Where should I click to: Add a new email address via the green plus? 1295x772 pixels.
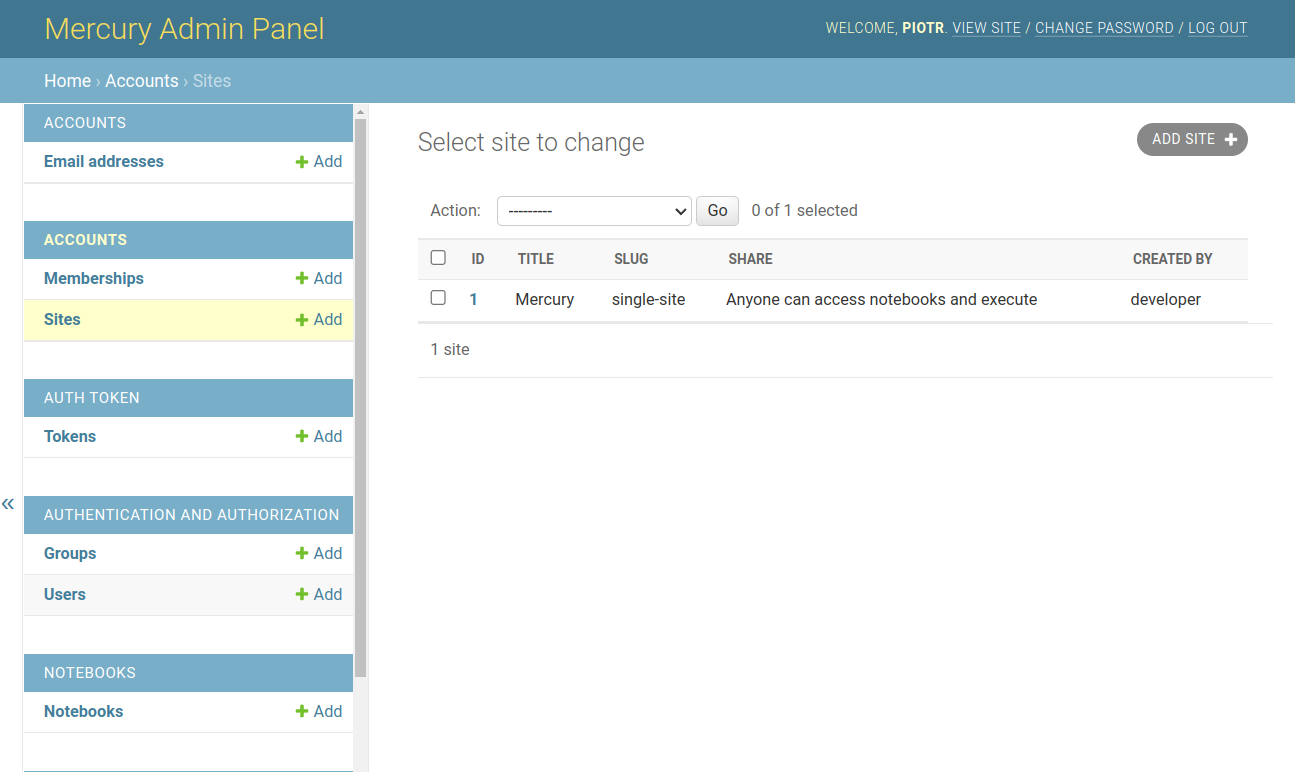pos(301,161)
